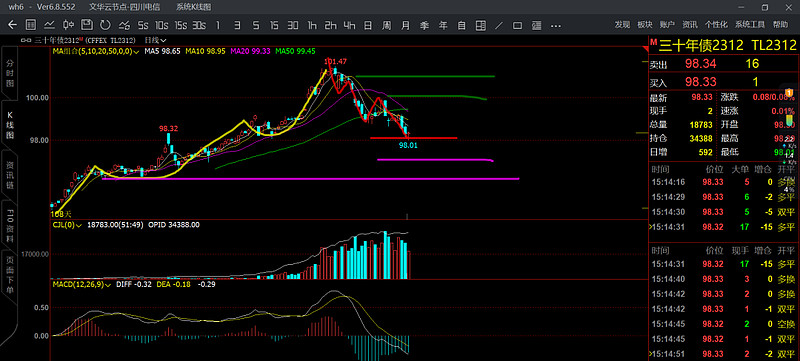
Task: Open the quote list table icon
Action: (31, 25)
